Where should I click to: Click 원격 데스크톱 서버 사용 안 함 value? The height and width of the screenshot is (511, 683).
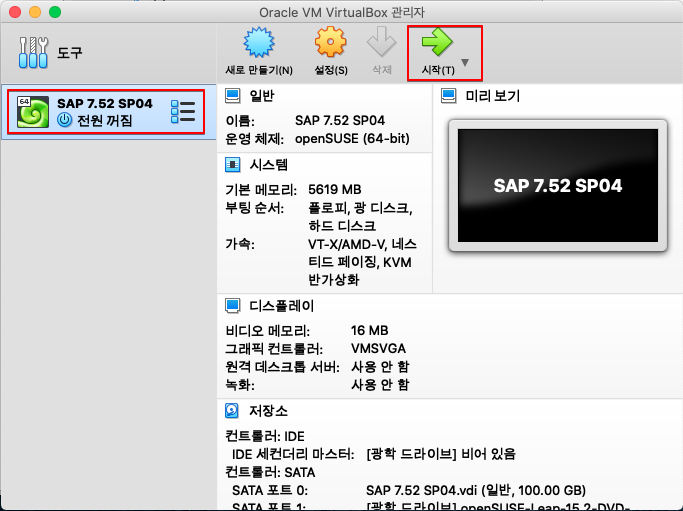pyautogui.click(x=380, y=367)
